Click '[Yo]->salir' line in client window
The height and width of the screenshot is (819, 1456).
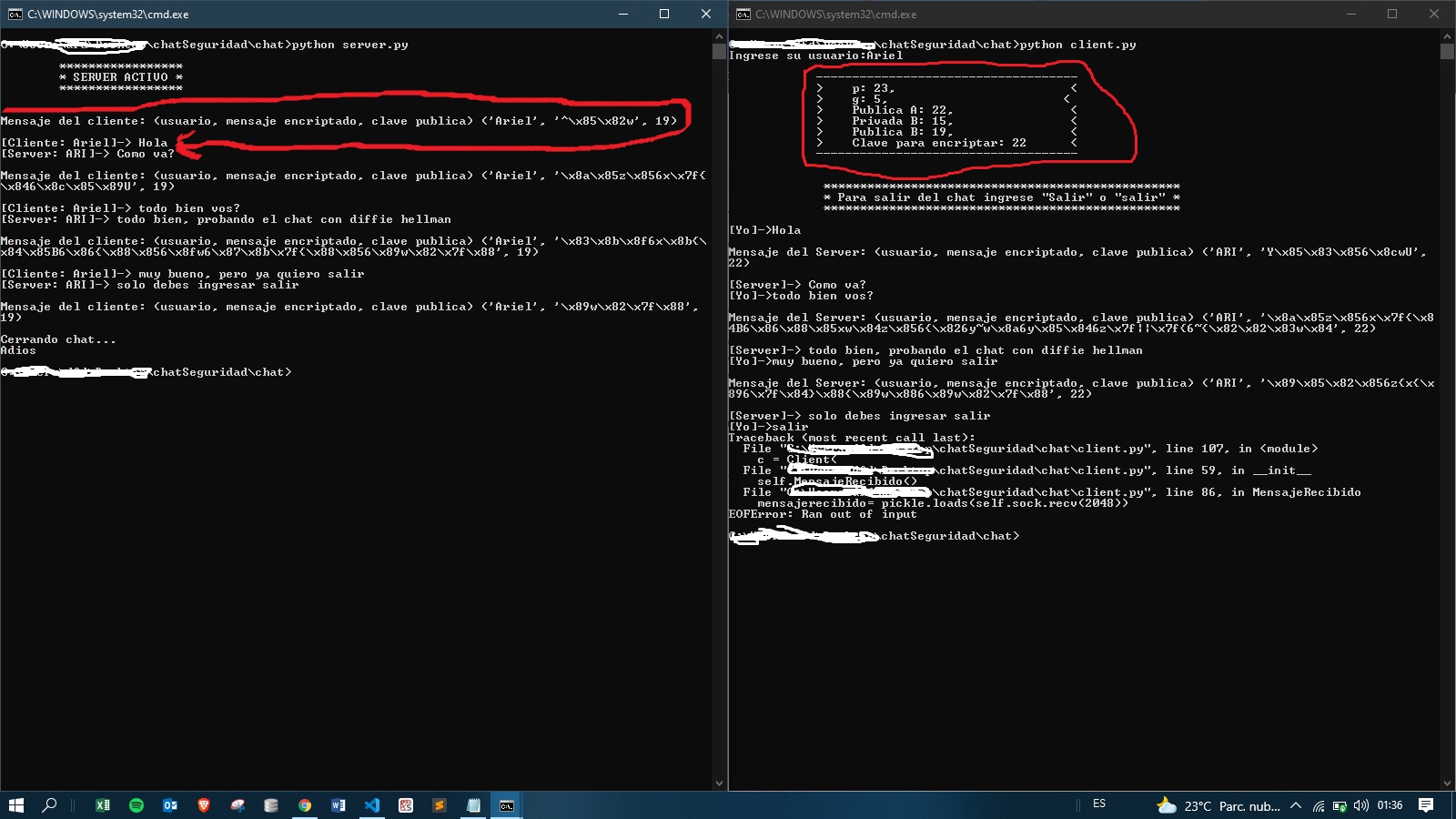pyautogui.click(x=768, y=427)
